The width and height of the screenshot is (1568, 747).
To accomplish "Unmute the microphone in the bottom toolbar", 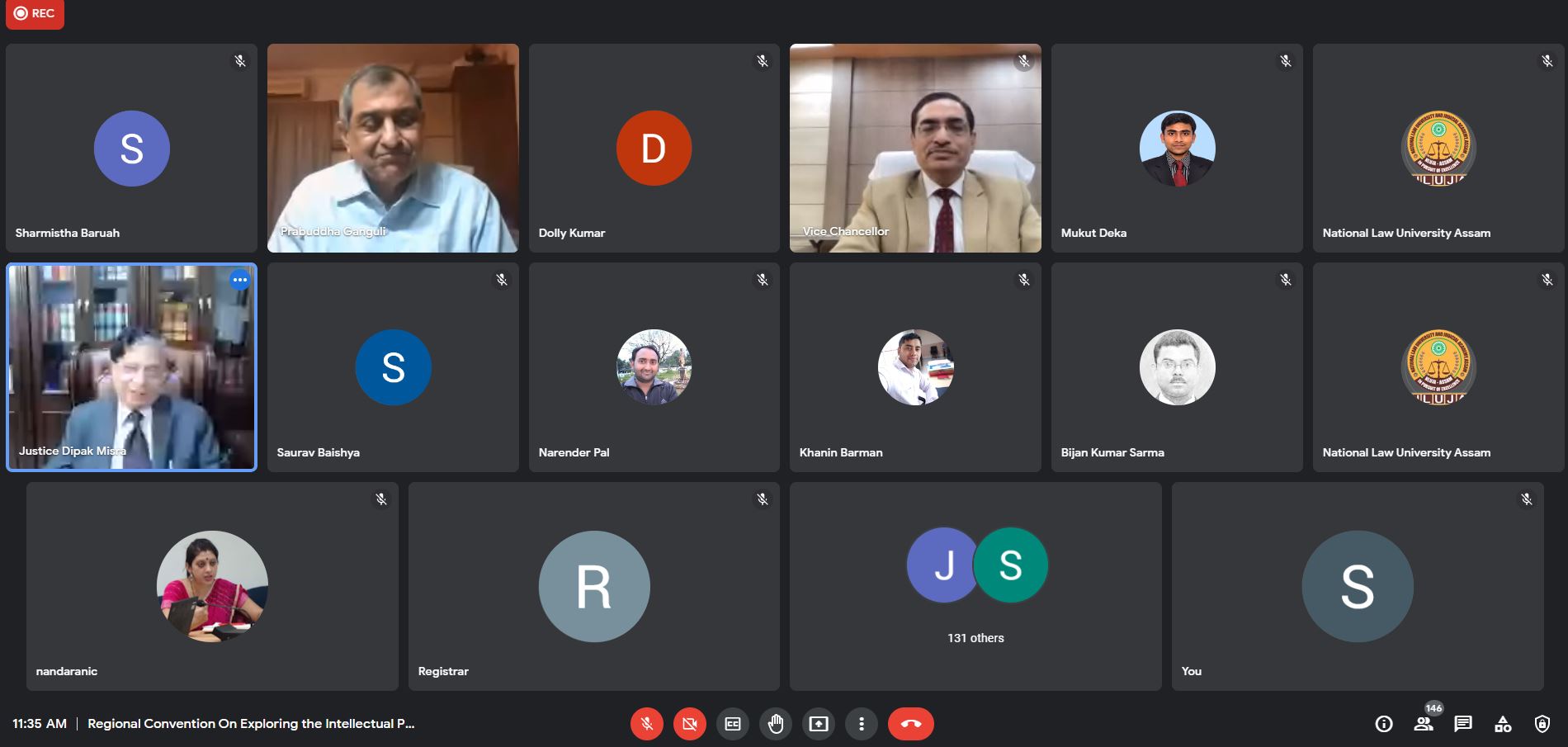I will pyautogui.click(x=647, y=724).
